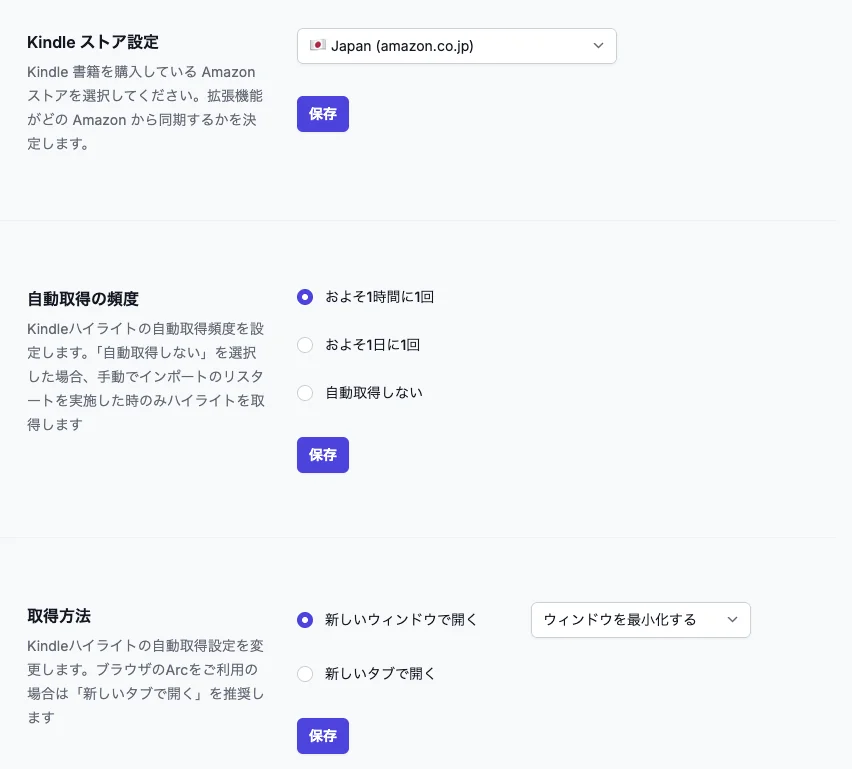The image size is (852, 769).
Task: Save the Kindle ストア設定 section
Action: tap(323, 114)
